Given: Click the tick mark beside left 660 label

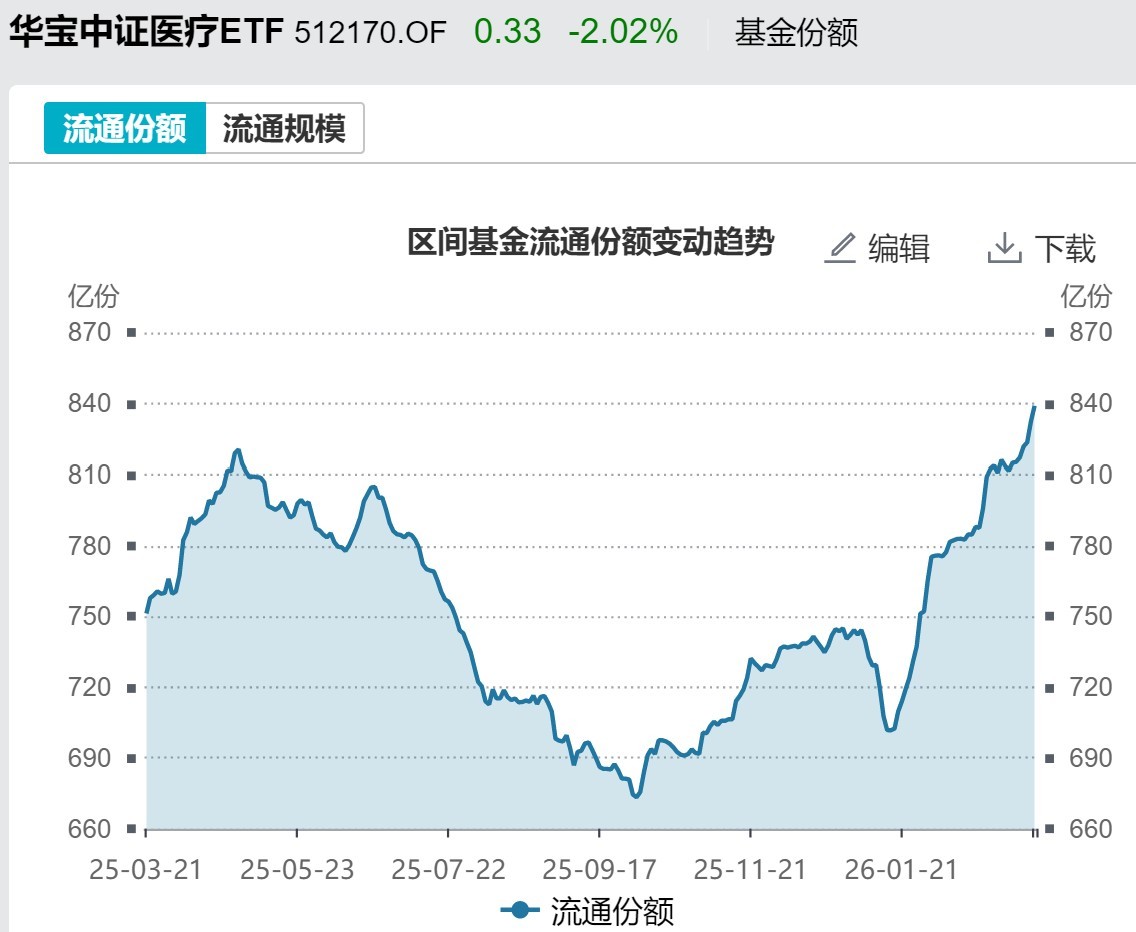Looking at the screenshot, I should [131, 829].
